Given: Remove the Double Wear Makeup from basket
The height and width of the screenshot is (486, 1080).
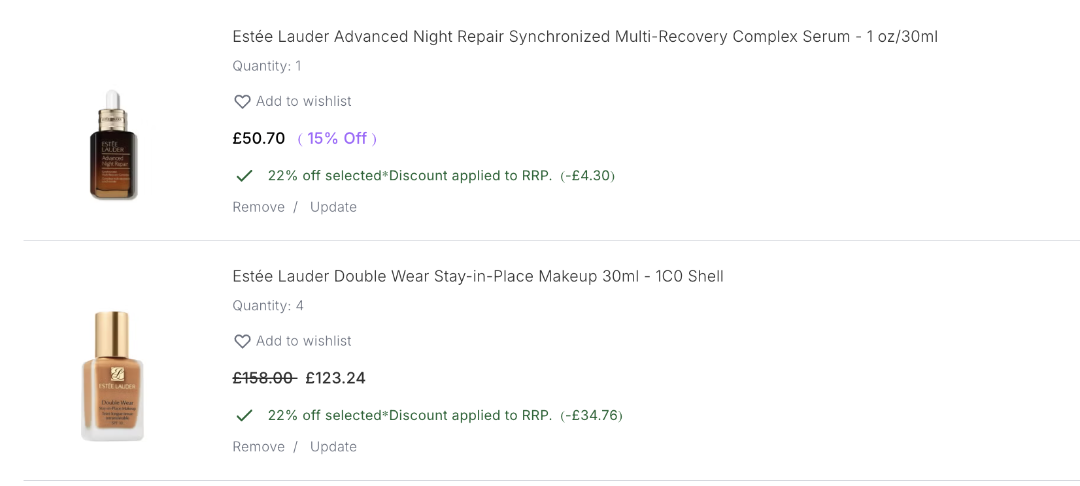Looking at the screenshot, I should (x=259, y=447).
